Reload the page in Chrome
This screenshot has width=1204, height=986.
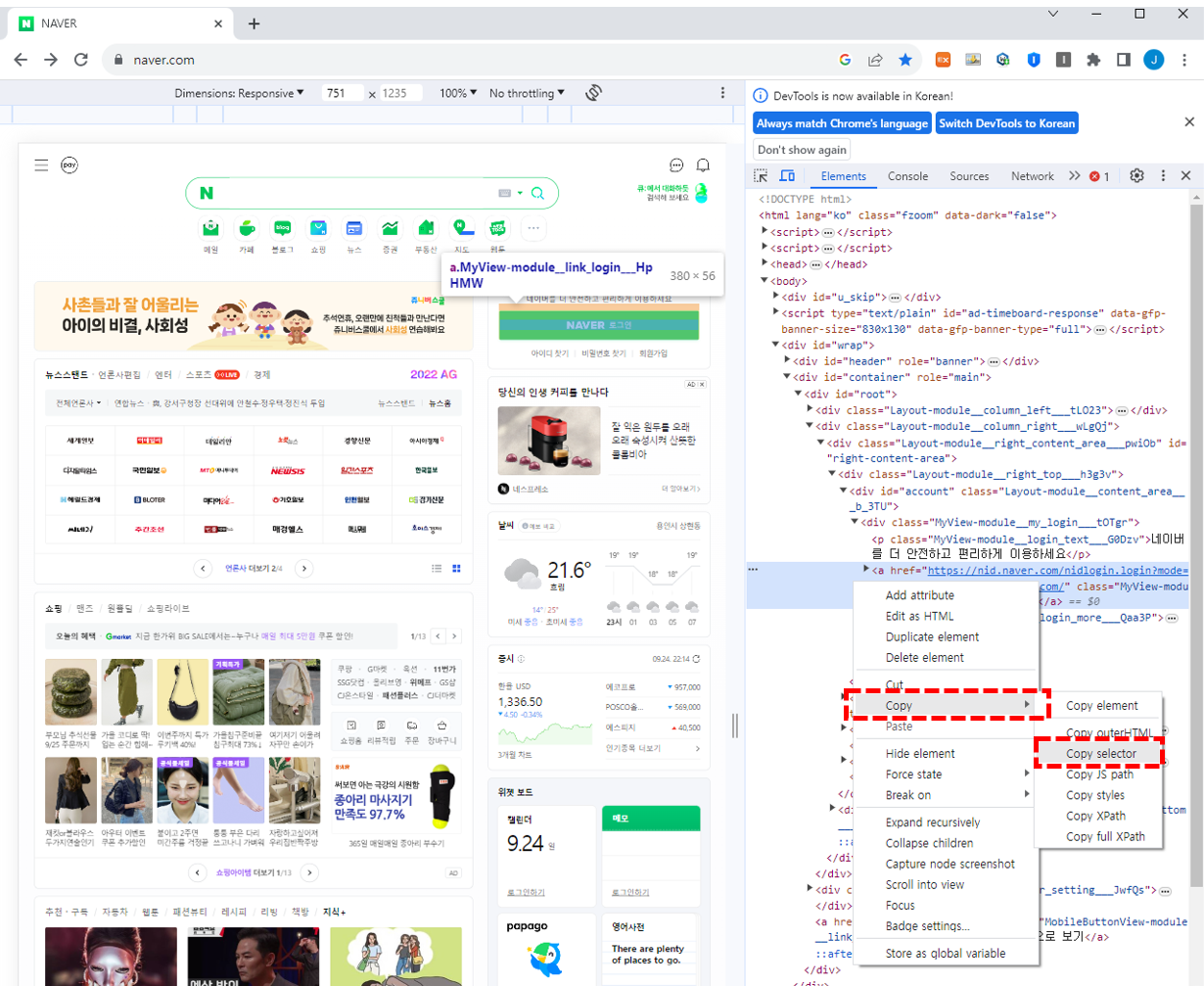[81, 60]
